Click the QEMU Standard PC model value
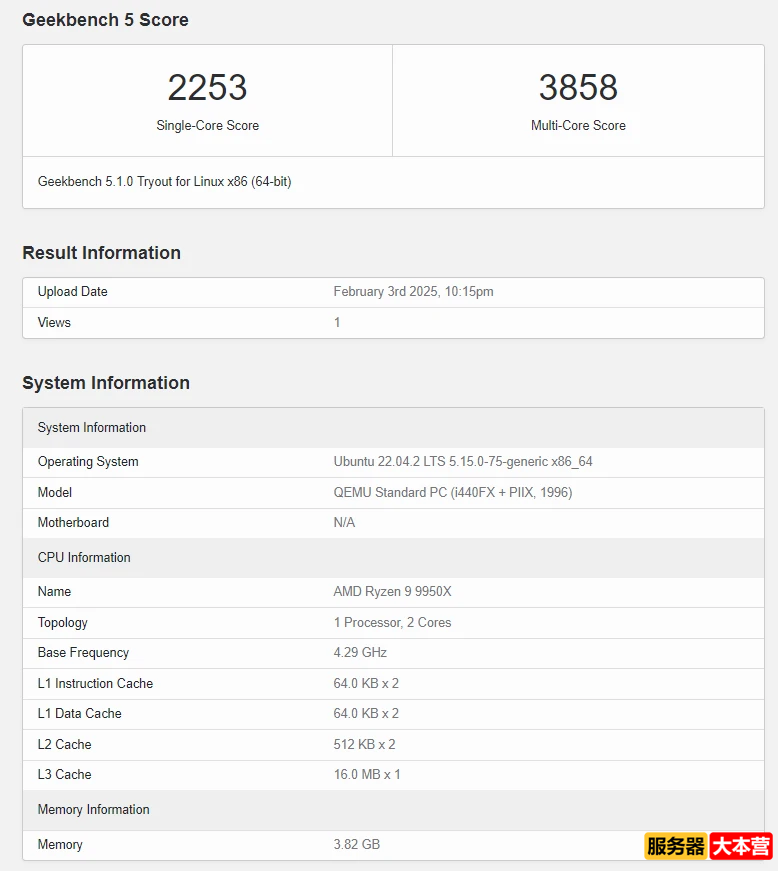Image resolution: width=778 pixels, height=871 pixels. click(x=452, y=492)
